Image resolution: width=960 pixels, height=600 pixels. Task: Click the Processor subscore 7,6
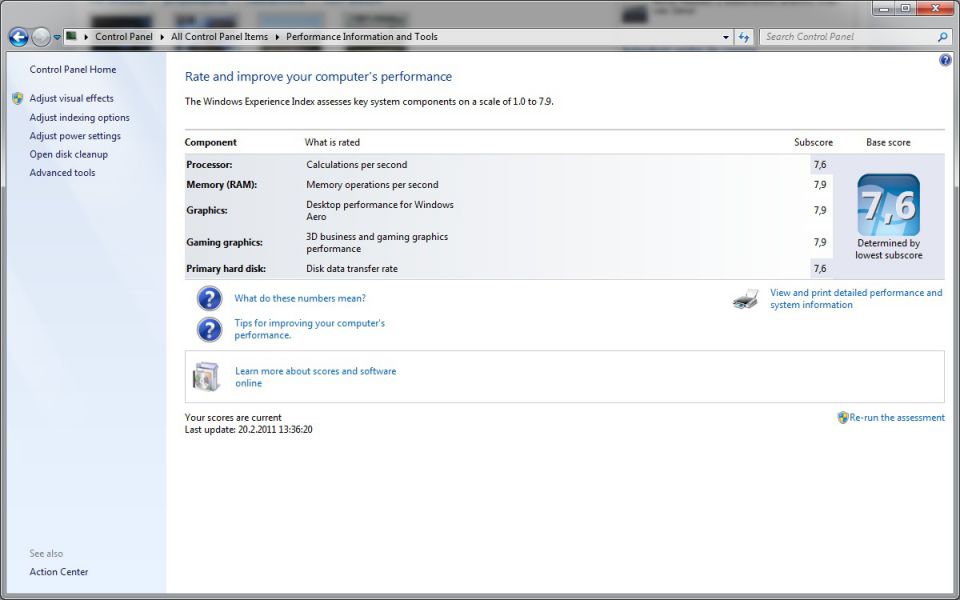pos(820,165)
